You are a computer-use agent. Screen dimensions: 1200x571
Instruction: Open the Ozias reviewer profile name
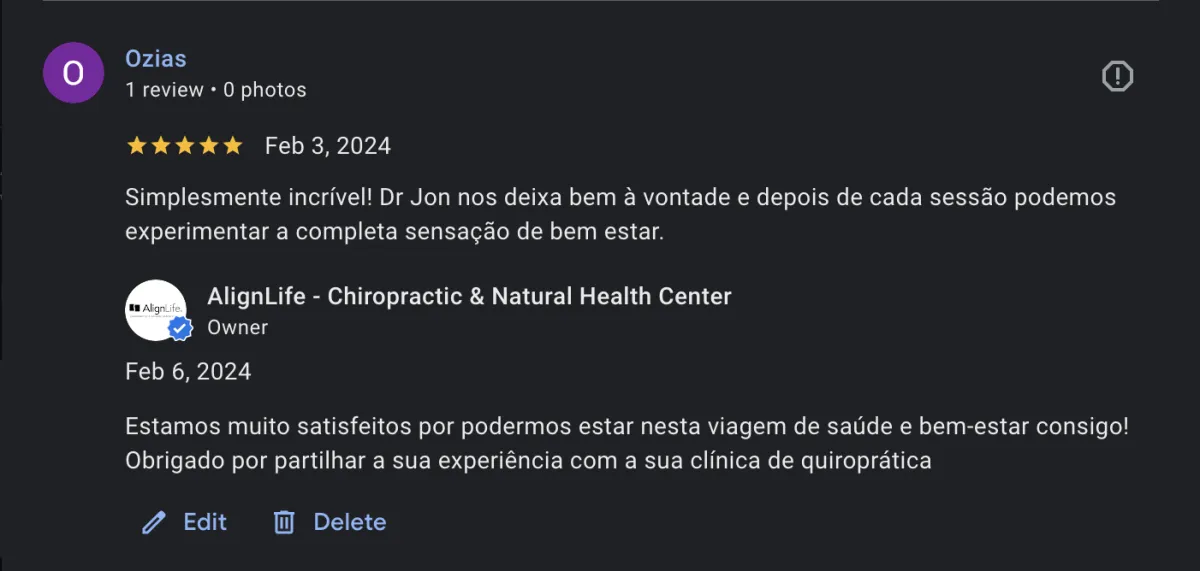[x=156, y=59]
